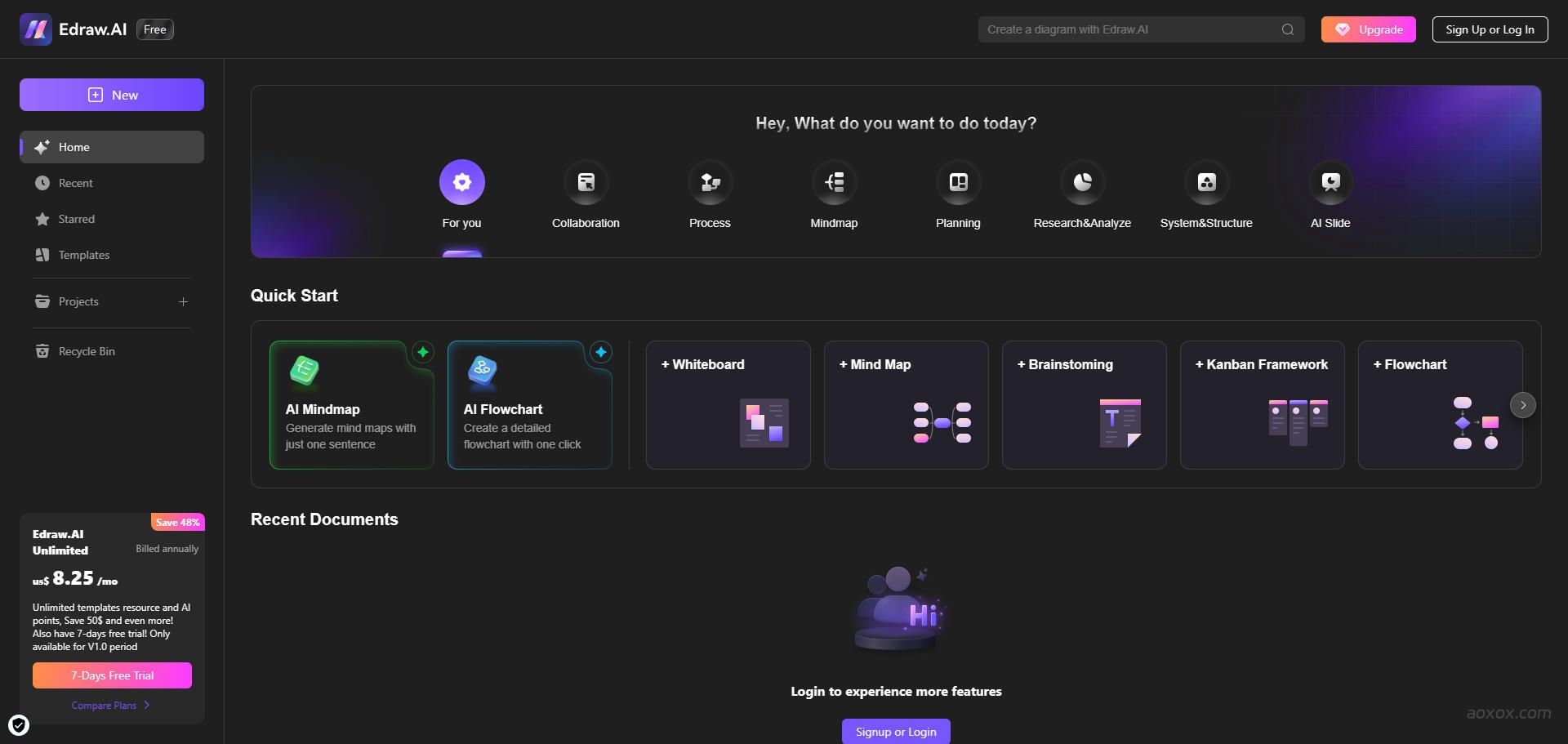Open the Templates sidebar item
This screenshot has height=744, width=1568.
[x=112, y=255]
